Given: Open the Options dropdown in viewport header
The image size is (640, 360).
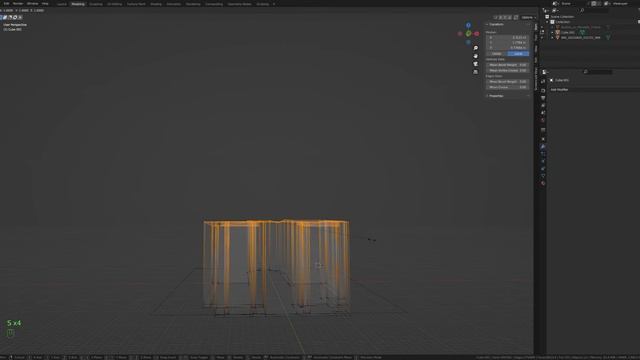Looking at the screenshot, I should (529, 18).
